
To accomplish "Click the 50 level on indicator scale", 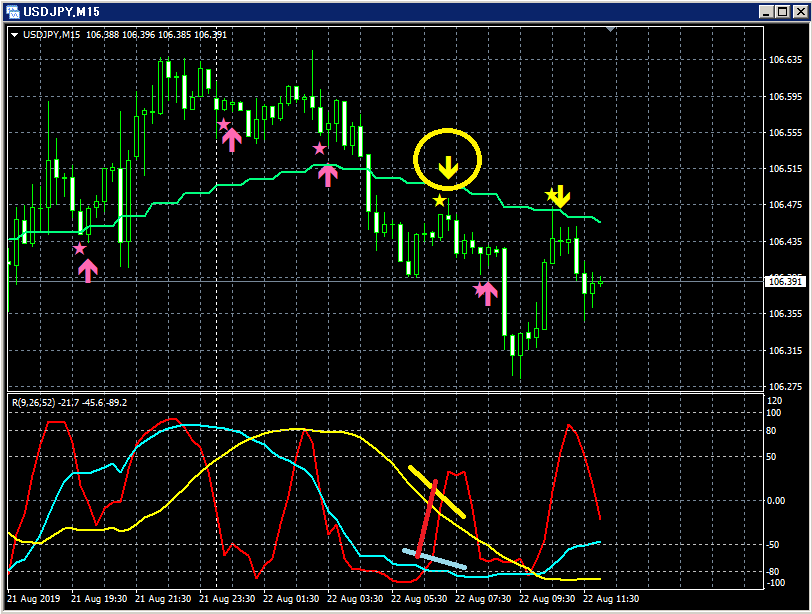I will tap(771, 457).
